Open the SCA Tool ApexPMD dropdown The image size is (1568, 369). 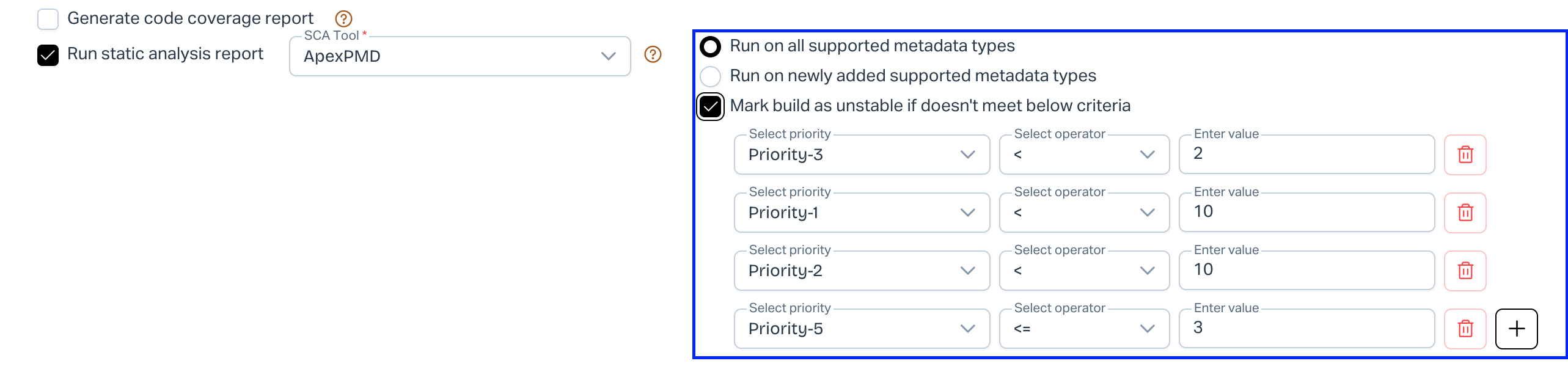pyautogui.click(x=460, y=56)
